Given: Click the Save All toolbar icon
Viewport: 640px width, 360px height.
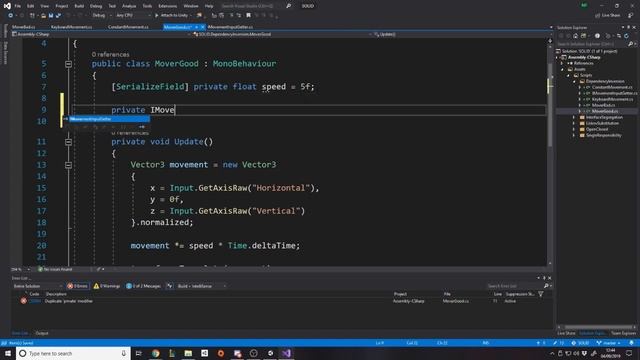Looking at the screenshot, I should [x=58, y=16].
